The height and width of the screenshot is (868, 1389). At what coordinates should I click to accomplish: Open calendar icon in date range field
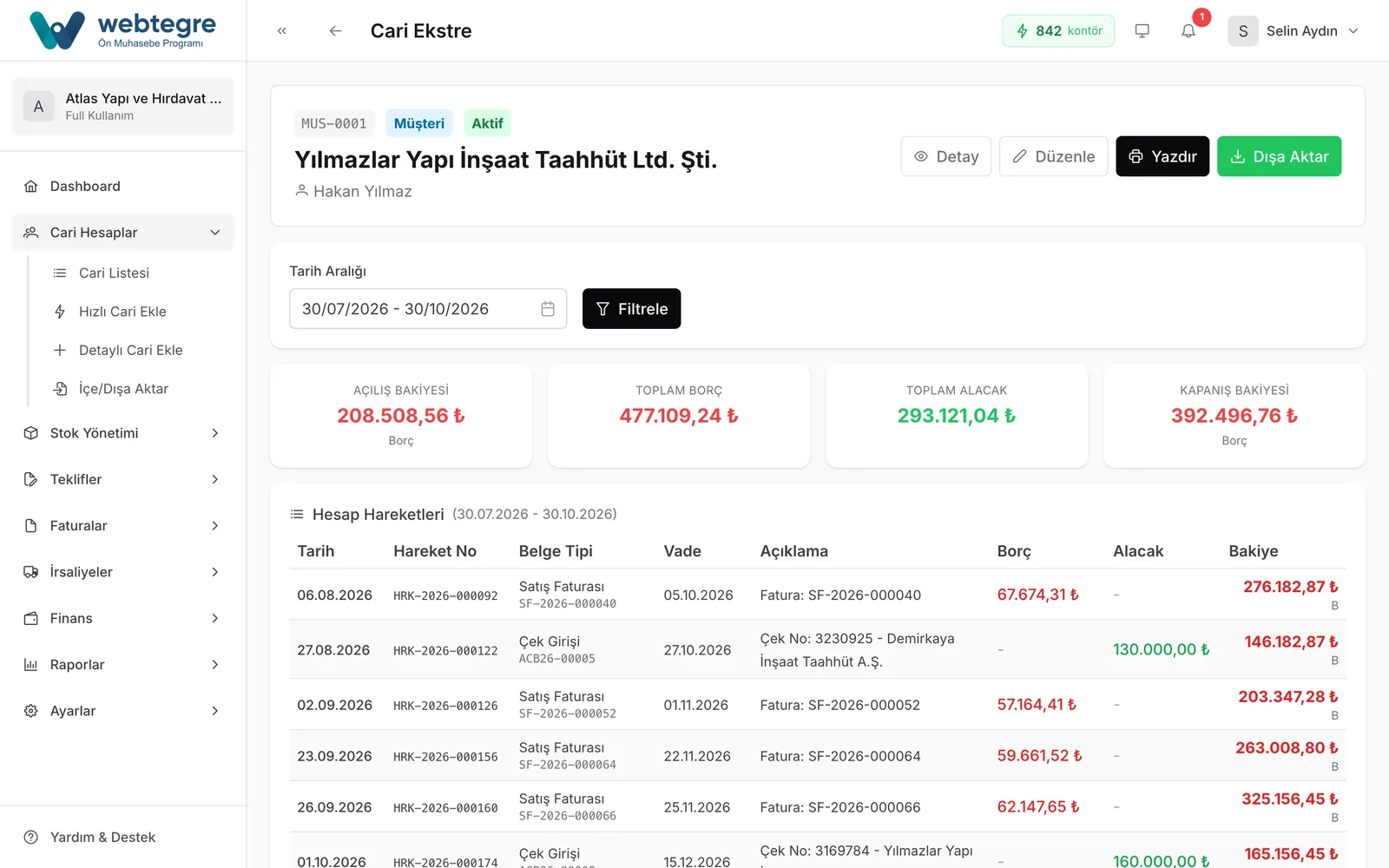pos(548,309)
